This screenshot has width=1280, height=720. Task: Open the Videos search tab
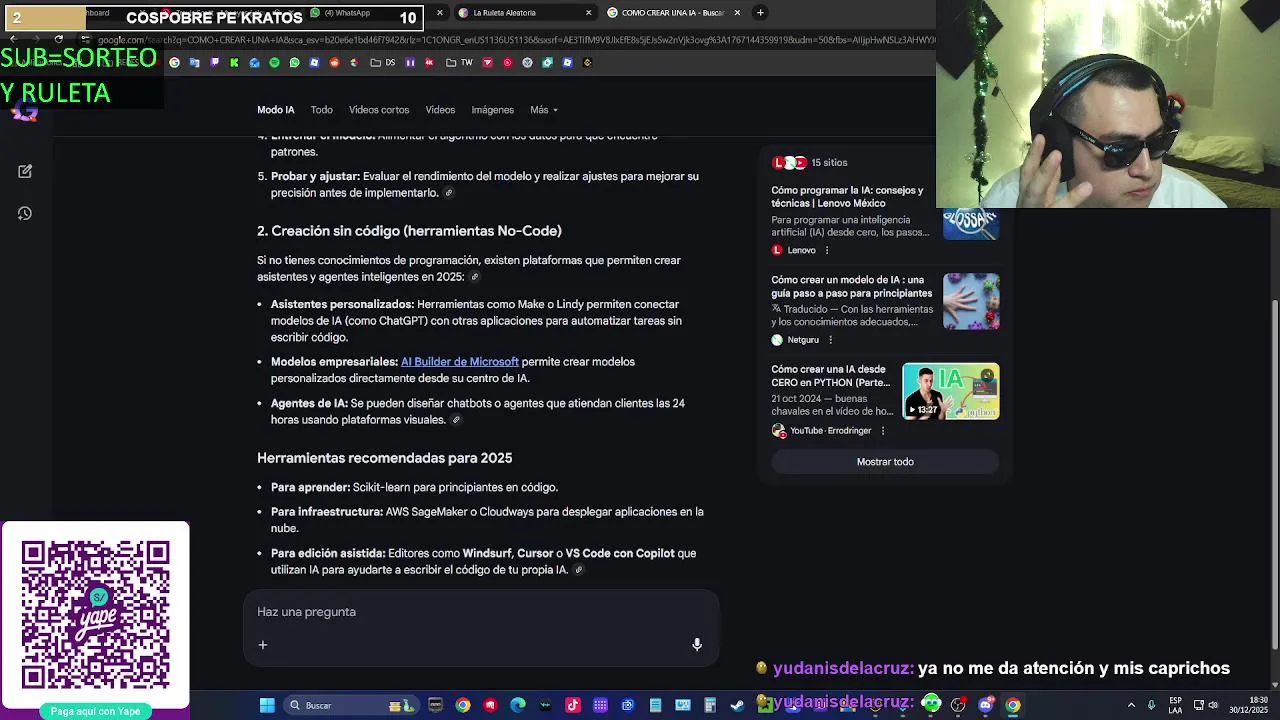tap(440, 110)
